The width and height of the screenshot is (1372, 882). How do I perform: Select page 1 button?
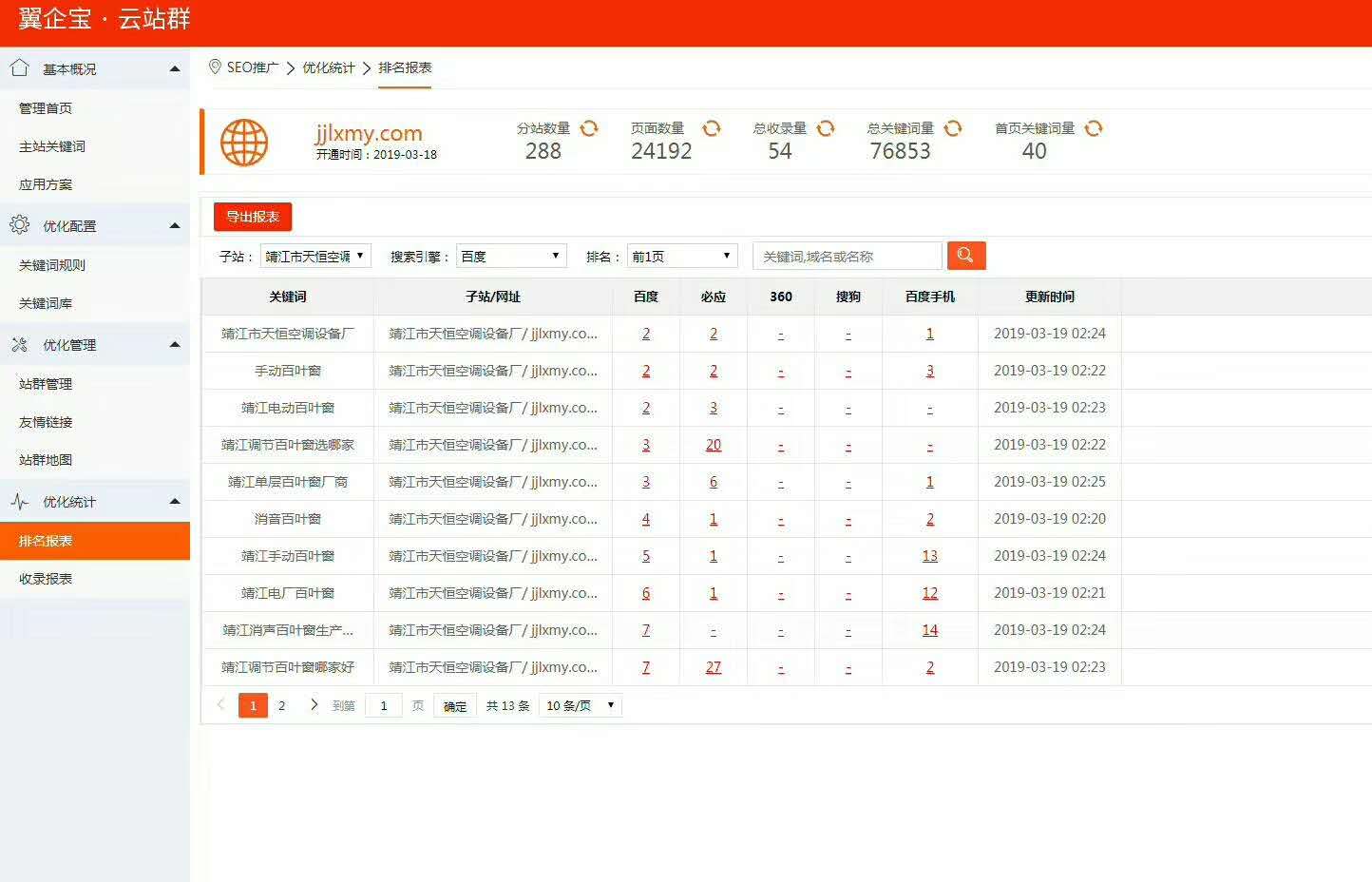tap(253, 705)
